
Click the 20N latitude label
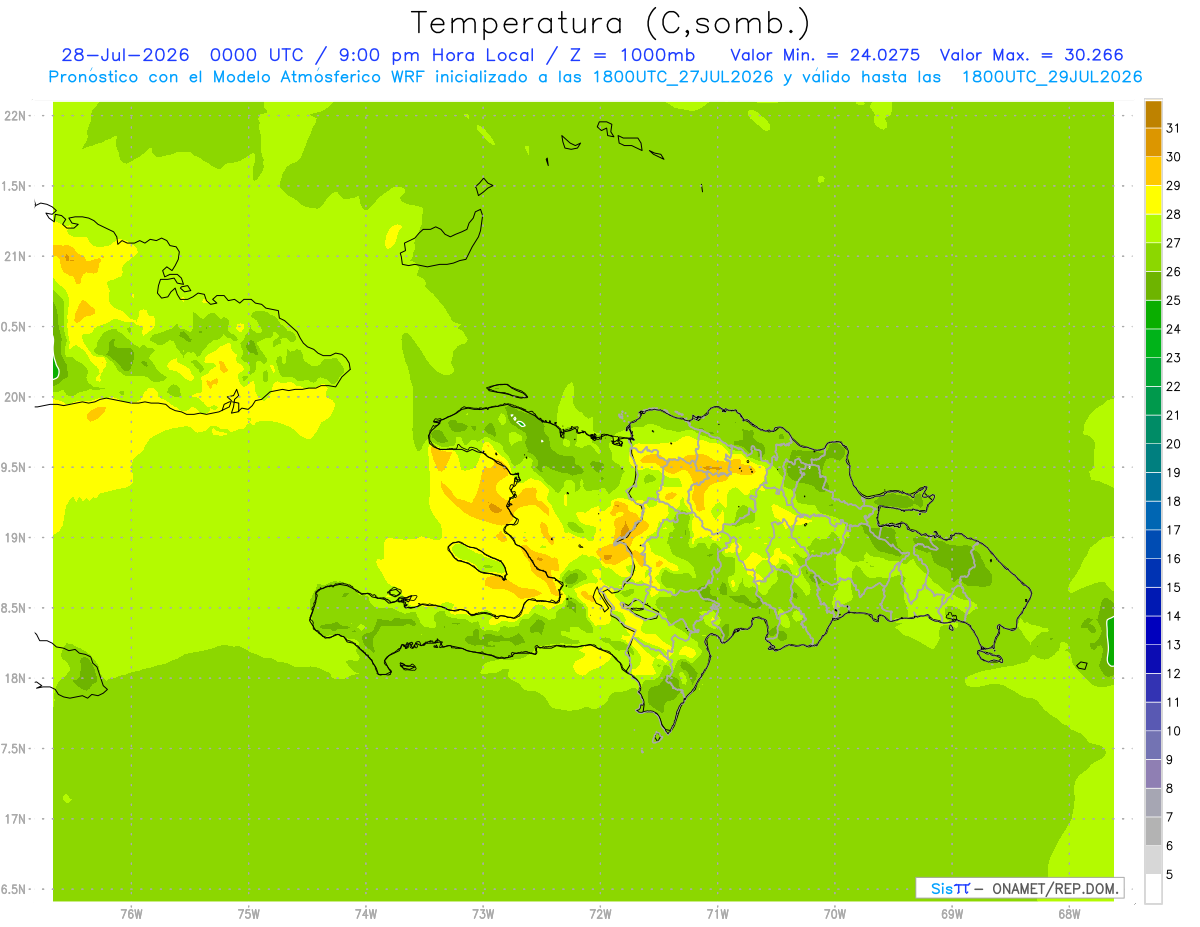pyautogui.click(x=16, y=397)
